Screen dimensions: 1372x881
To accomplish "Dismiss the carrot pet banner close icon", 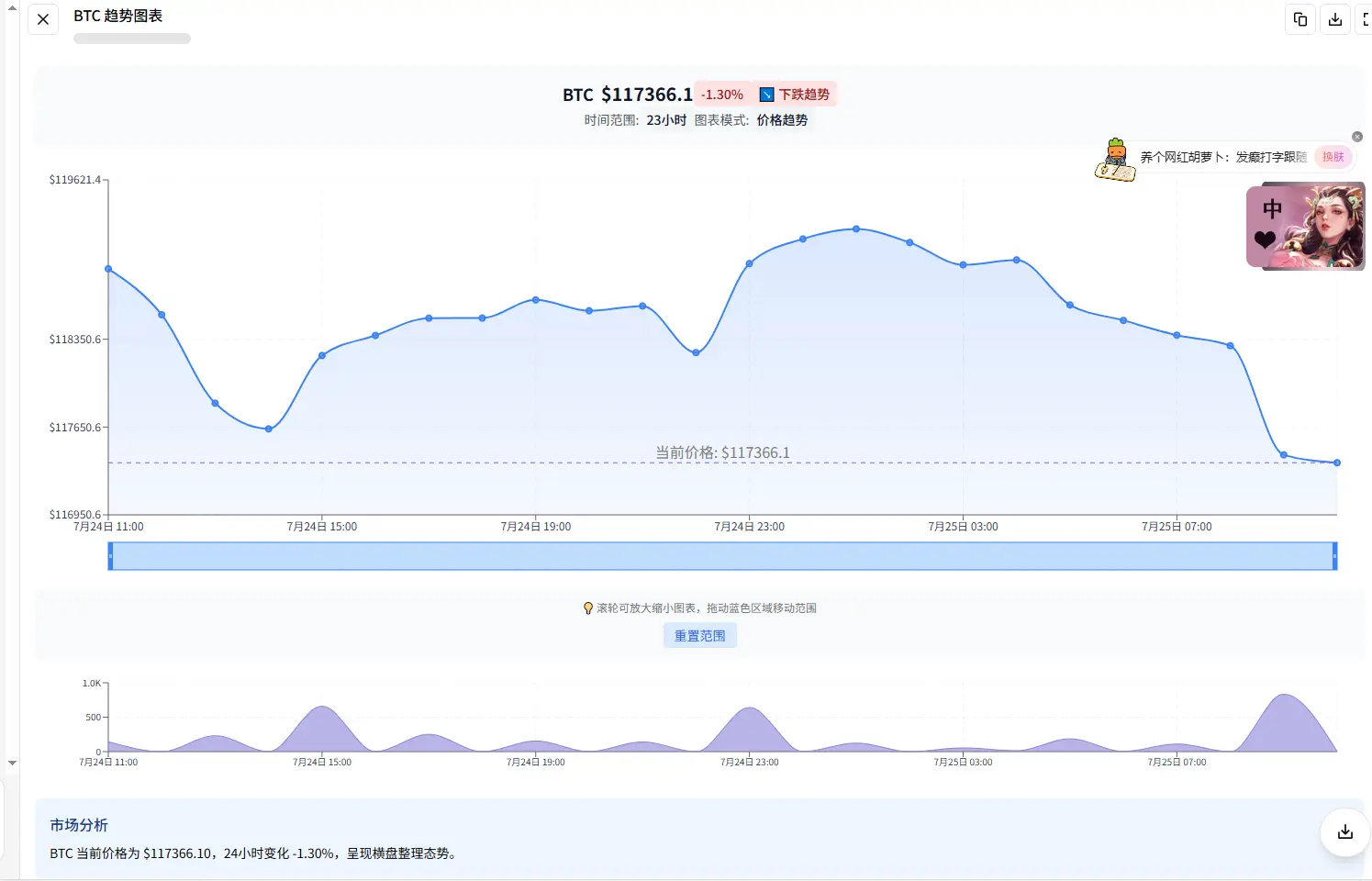I will point(1357,137).
